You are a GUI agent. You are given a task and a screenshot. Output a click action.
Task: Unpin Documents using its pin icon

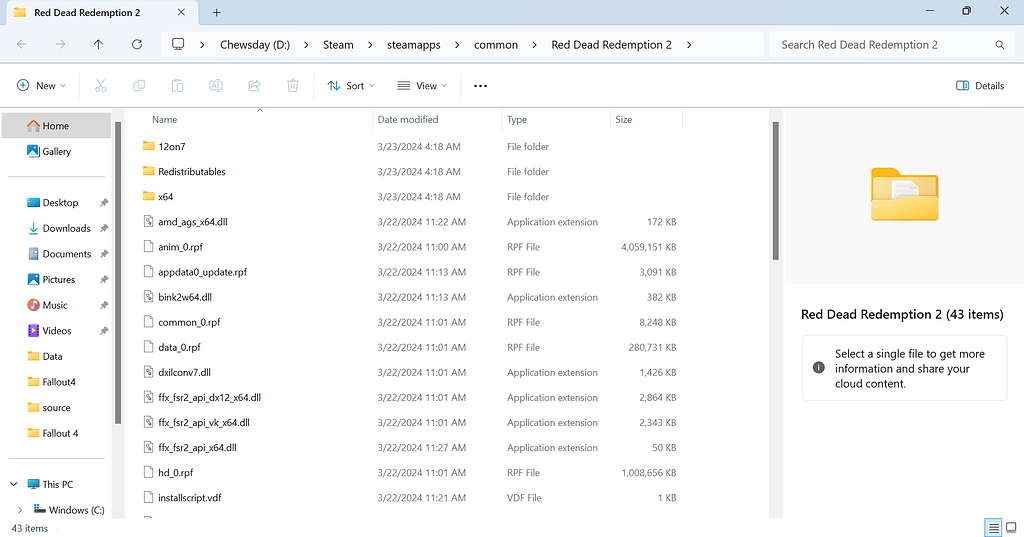click(104, 253)
